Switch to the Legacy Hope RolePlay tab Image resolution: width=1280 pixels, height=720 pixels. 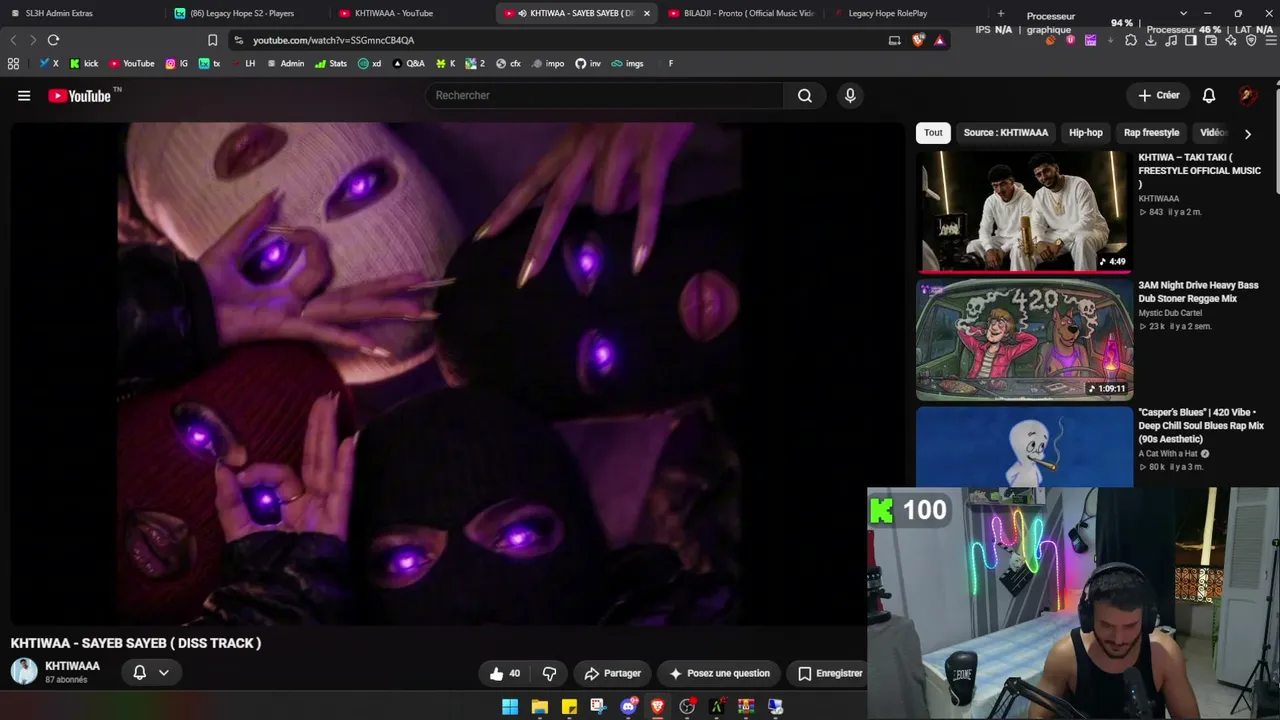(x=906, y=14)
